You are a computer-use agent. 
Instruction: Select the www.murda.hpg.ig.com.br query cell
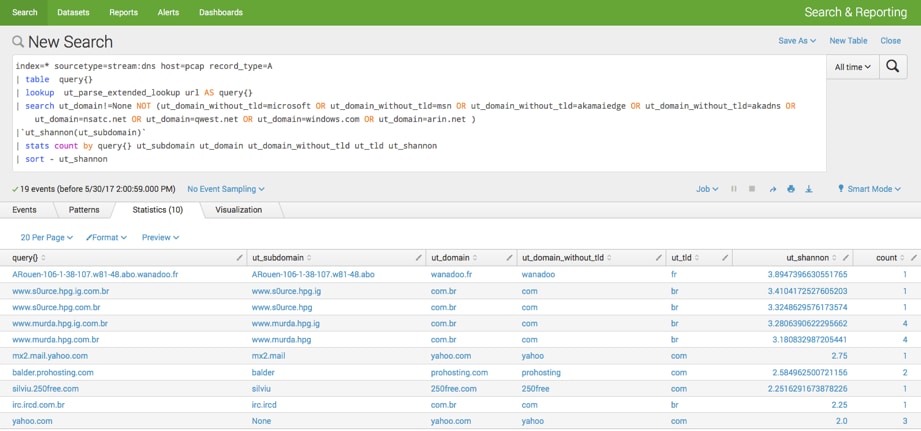[60, 324]
